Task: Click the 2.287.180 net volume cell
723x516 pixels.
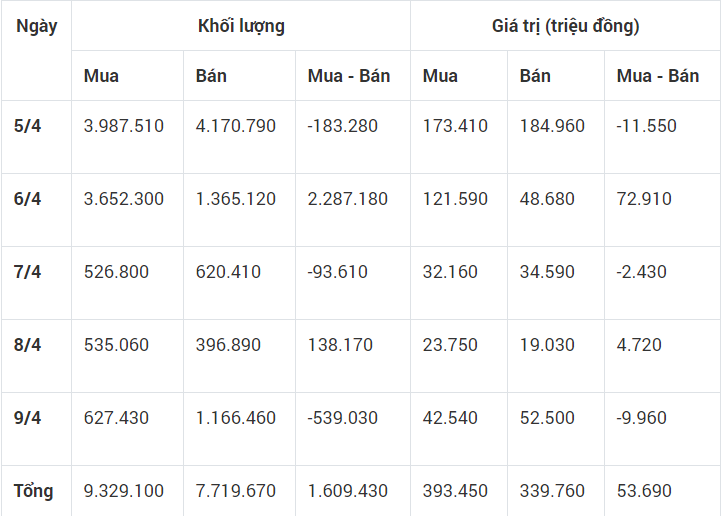Action: coord(348,199)
